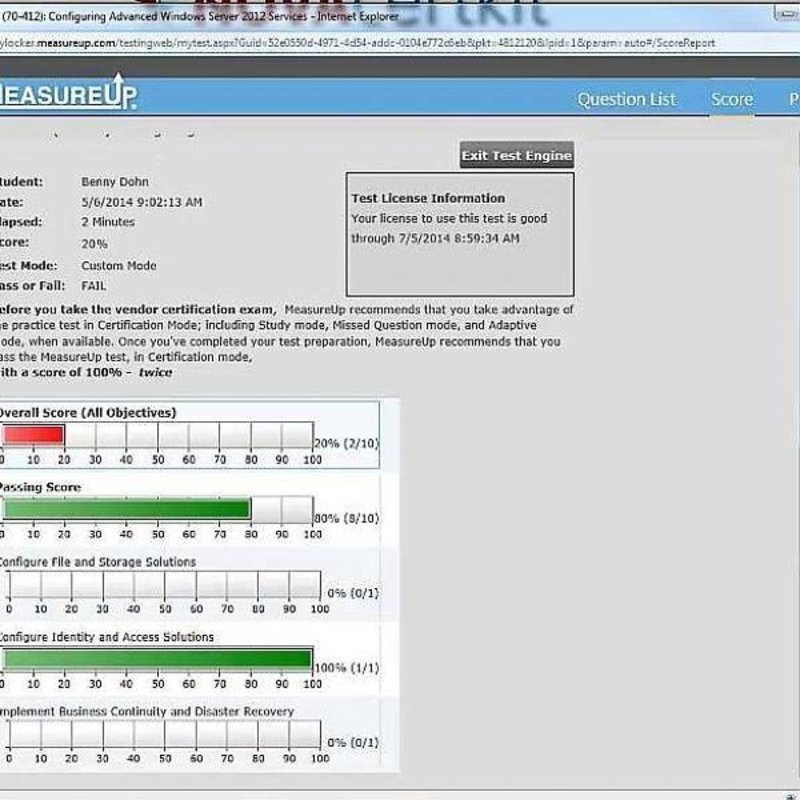This screenshot has width=800, height=800.
Task: Switch to the Score tab
Action: [x=732, y=99]
